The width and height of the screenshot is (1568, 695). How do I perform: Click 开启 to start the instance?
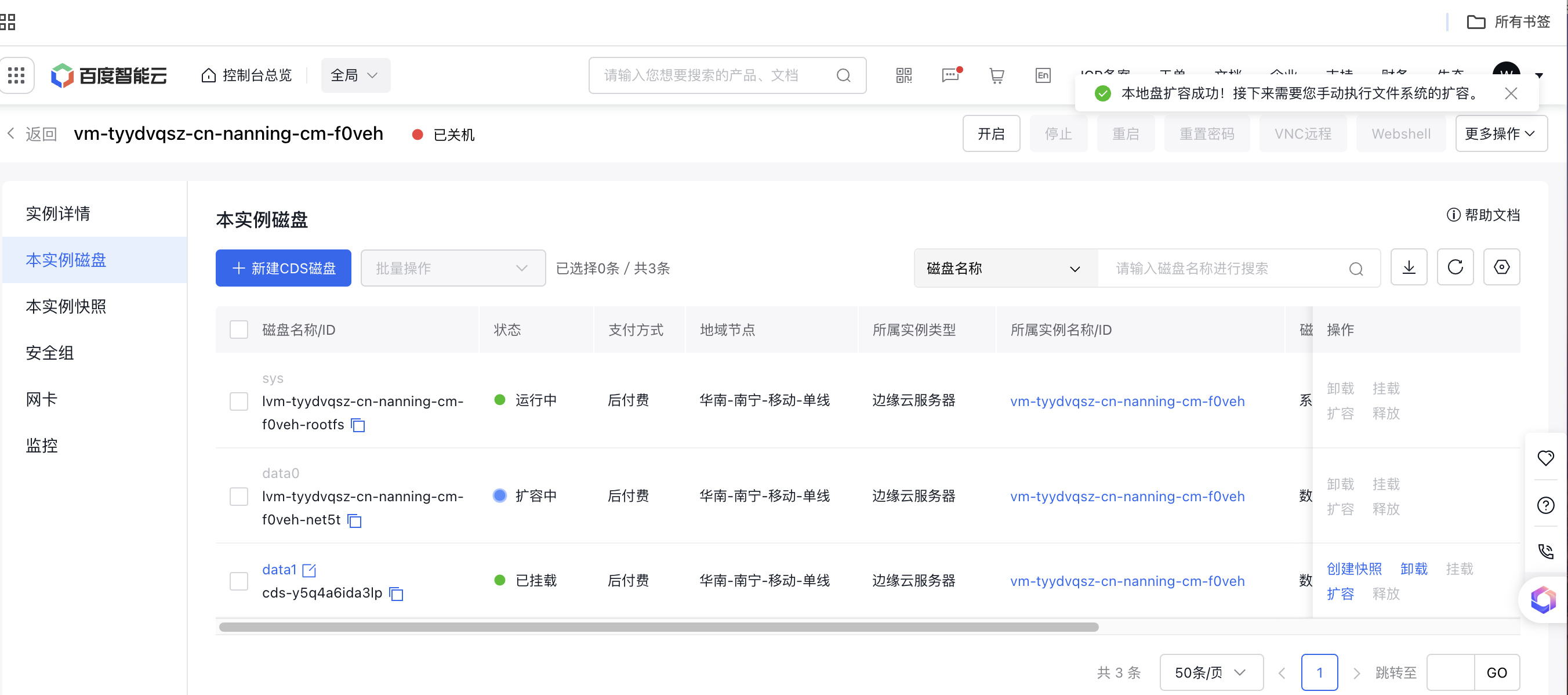click(x=990, y=133)
